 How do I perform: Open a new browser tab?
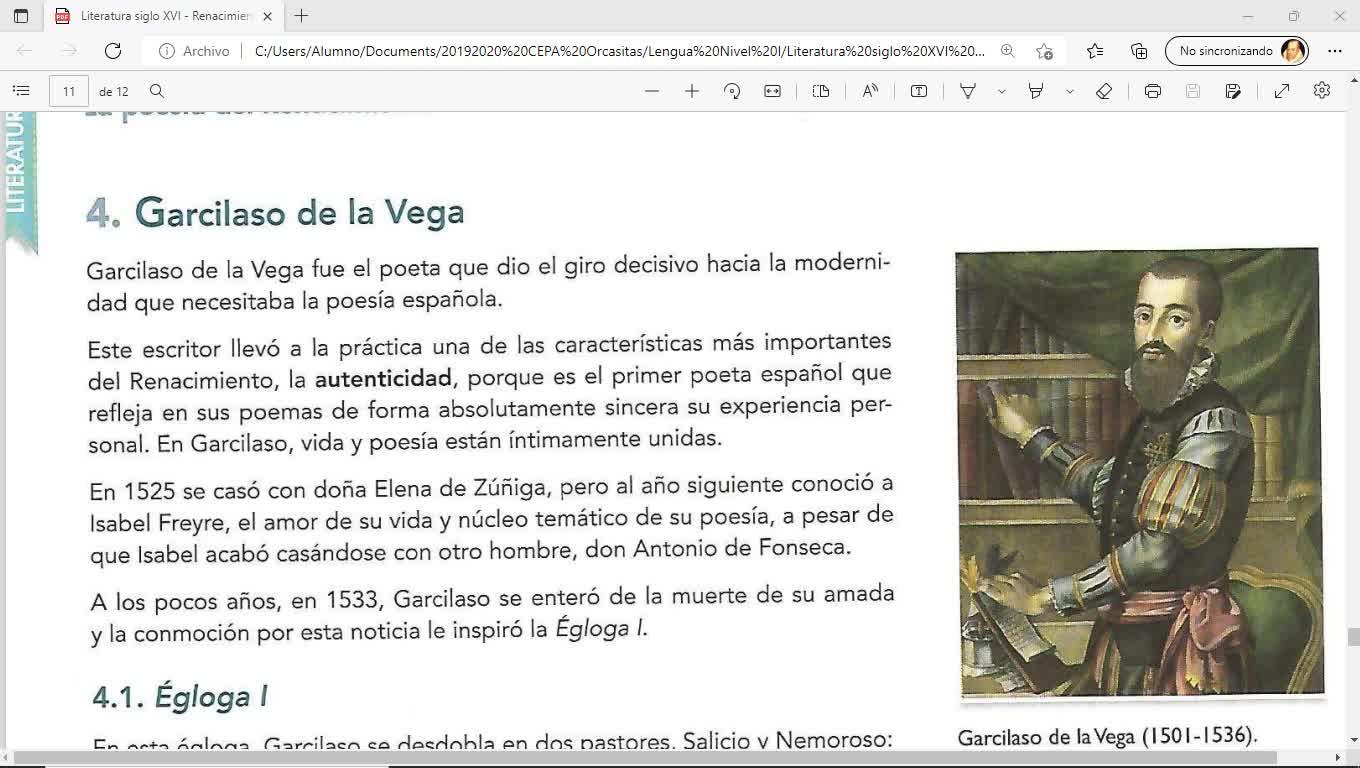point(301,16)
